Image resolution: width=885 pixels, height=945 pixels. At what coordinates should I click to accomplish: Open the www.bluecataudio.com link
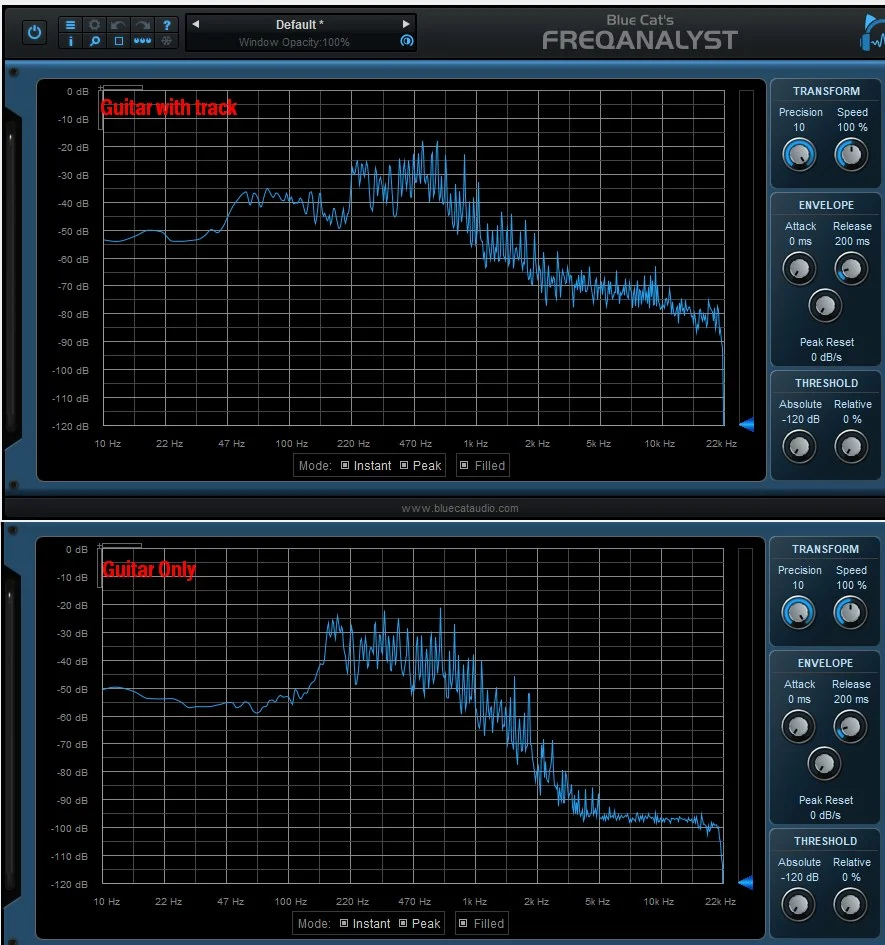[x=460, y=508]
